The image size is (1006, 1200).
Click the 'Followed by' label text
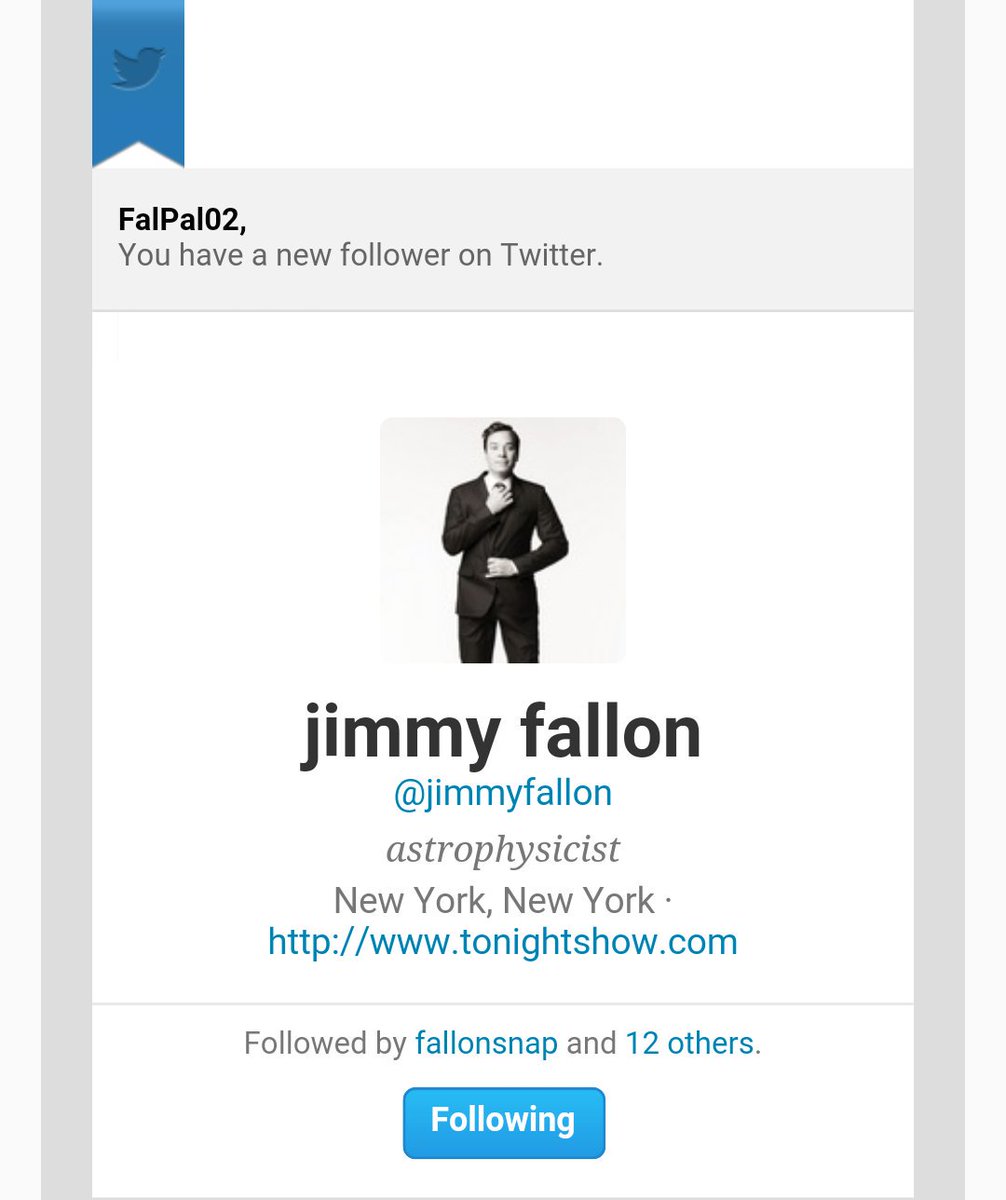point(325,1044)
